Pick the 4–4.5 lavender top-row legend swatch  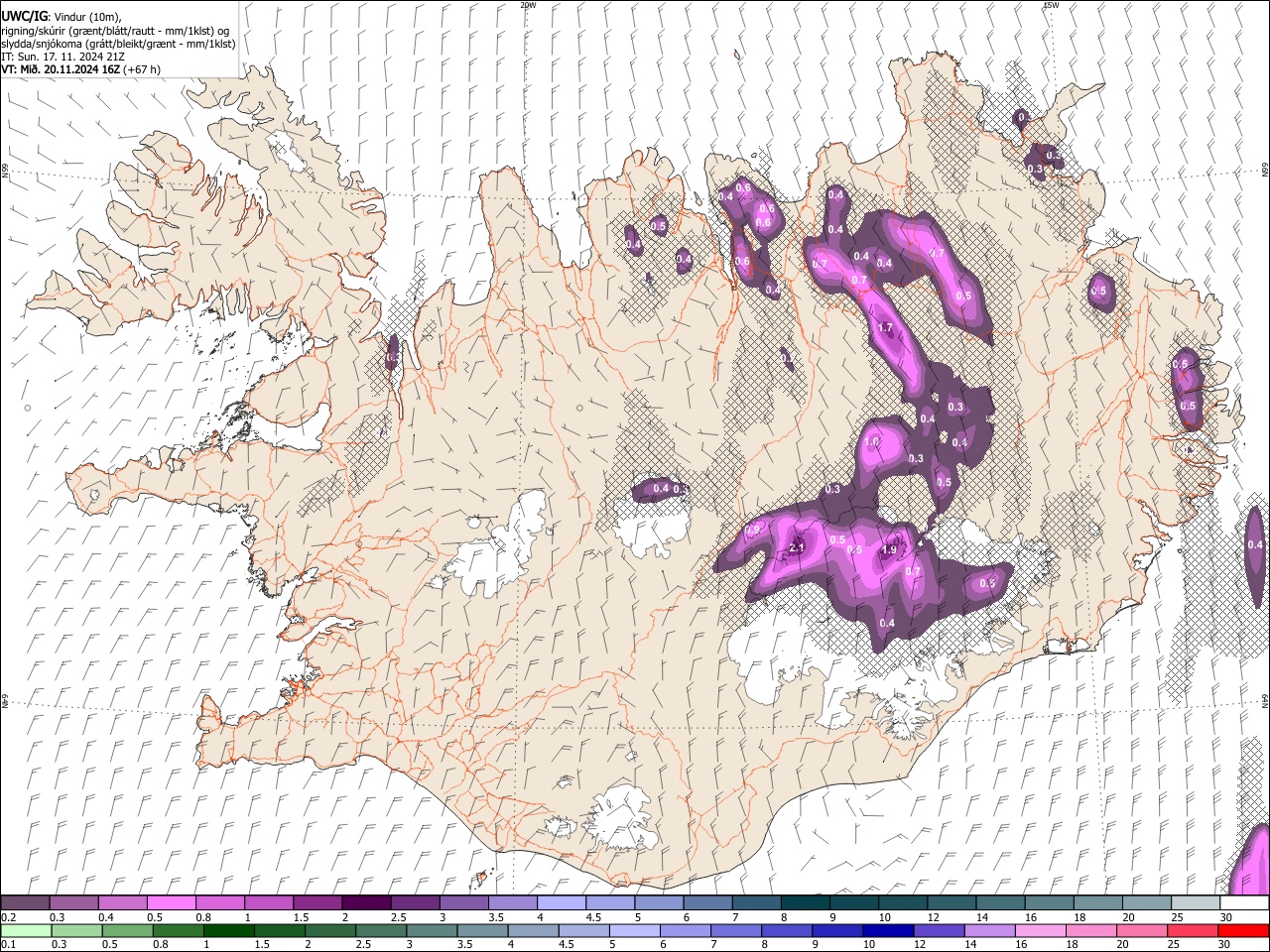click(562, 903)
